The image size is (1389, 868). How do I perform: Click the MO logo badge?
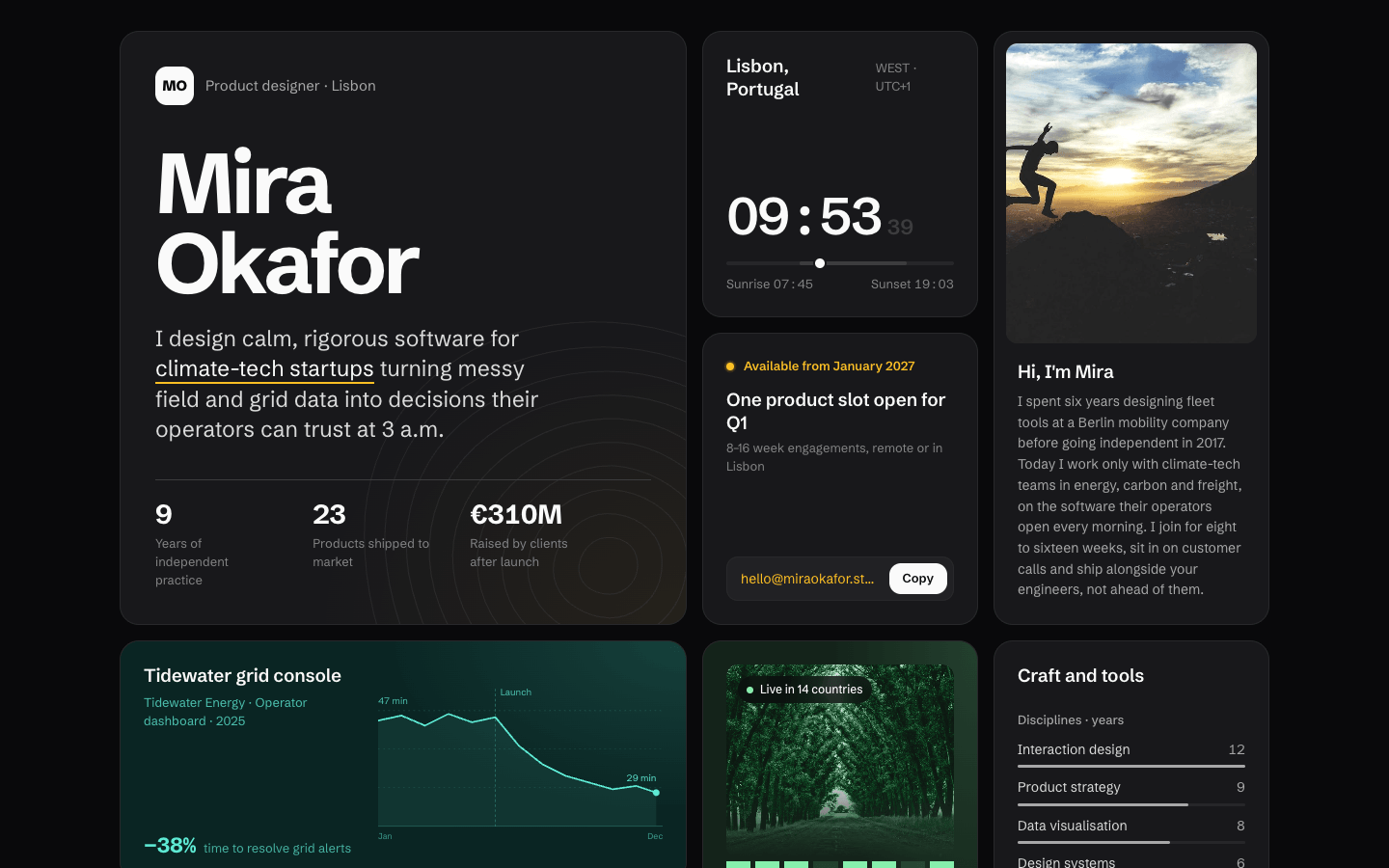point(175,86)
